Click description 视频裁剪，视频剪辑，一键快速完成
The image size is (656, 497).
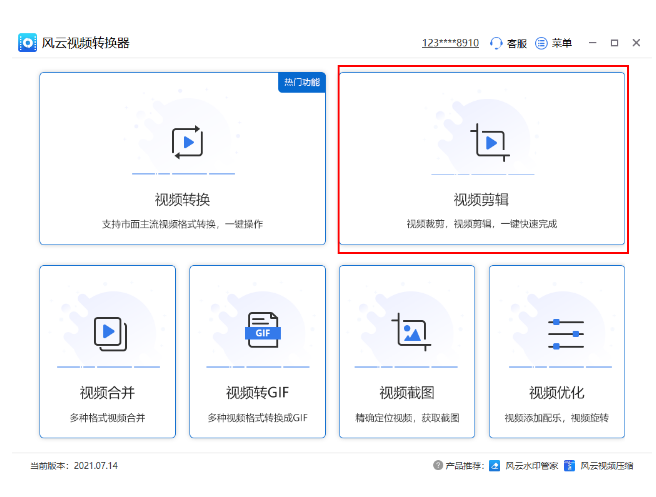482,224
